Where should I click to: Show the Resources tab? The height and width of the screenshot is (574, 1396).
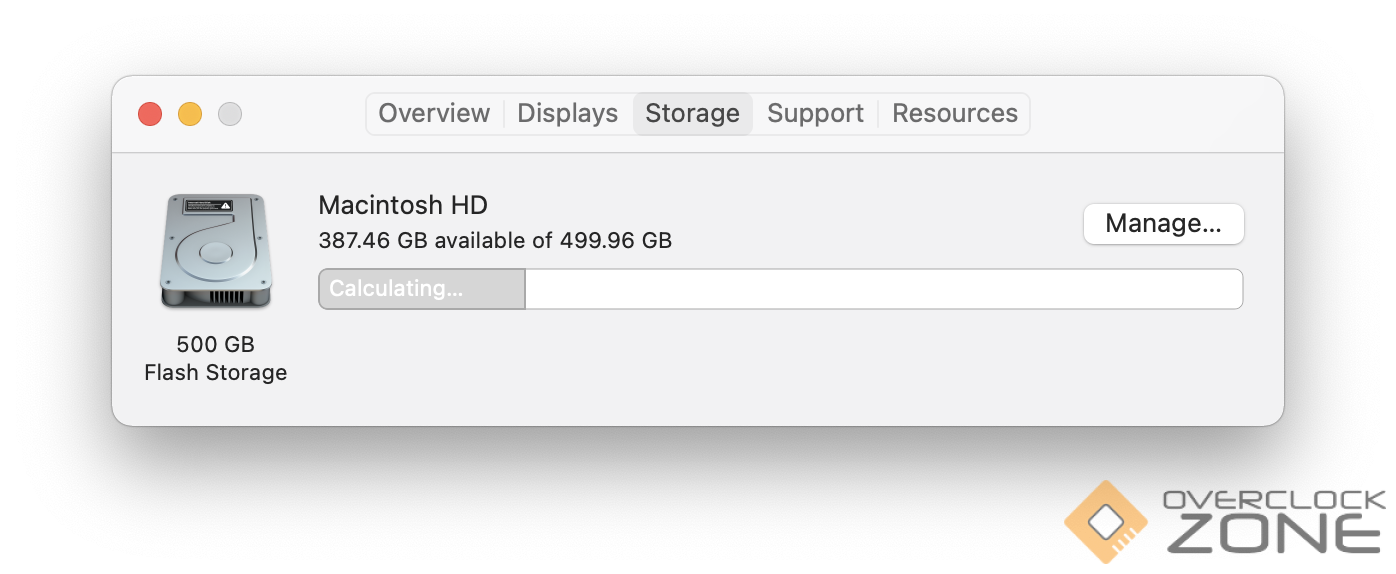[x=954, y=114]
